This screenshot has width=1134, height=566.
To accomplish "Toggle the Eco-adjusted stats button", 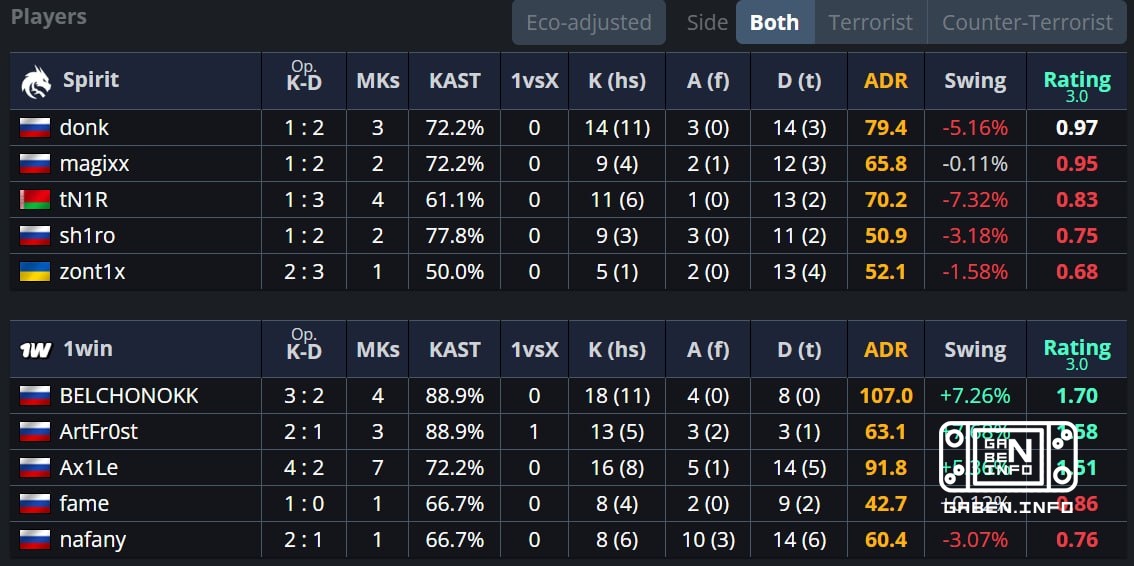I will (x=589, y=22).
